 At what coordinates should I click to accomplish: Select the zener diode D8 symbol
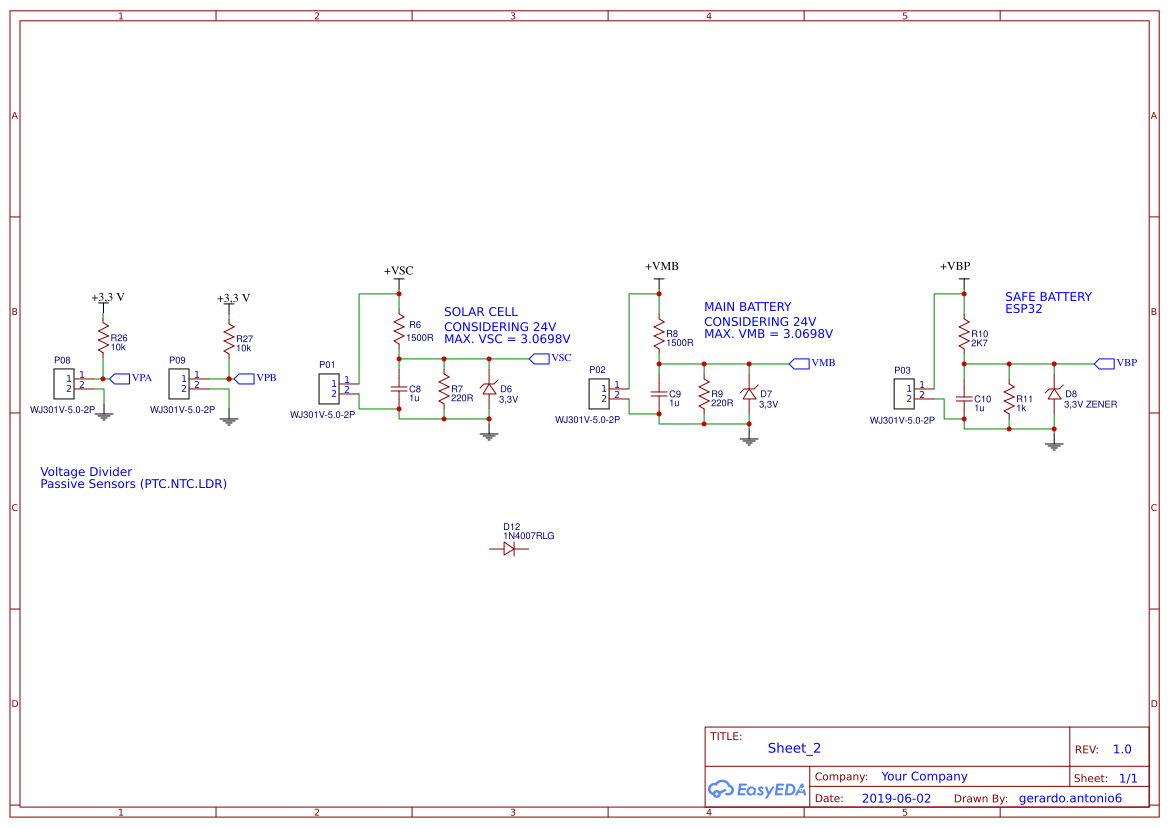pos(1054,395)
